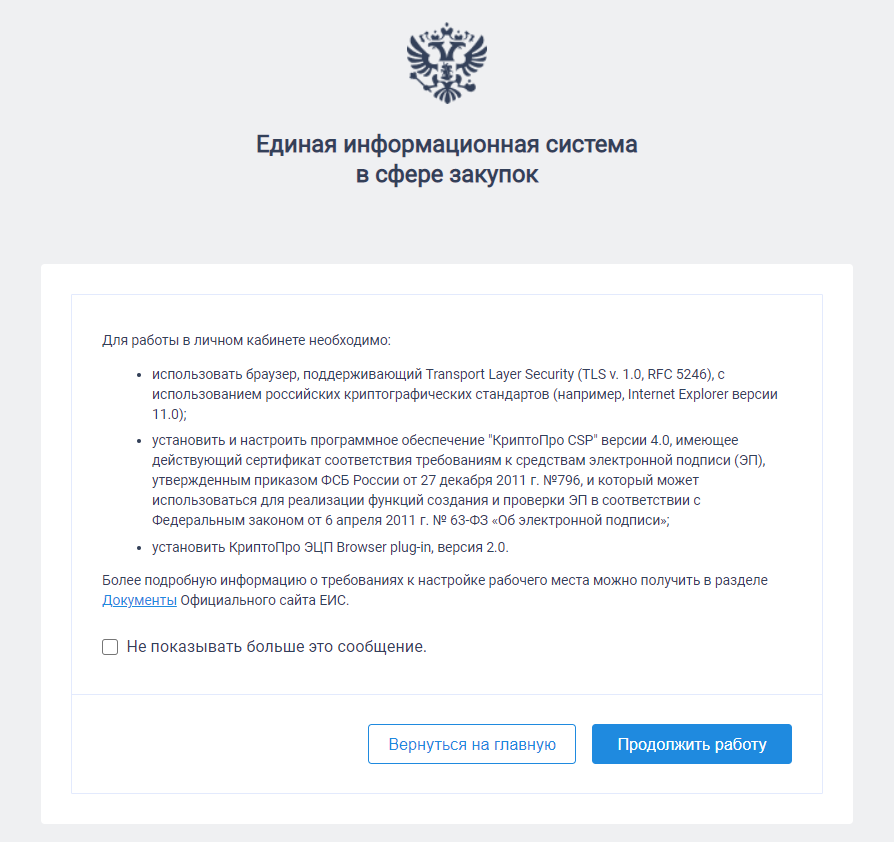This screenshot has width=894, height=842.
Task: Click the double-headed eagle emblem
Action: coord(446,60)
